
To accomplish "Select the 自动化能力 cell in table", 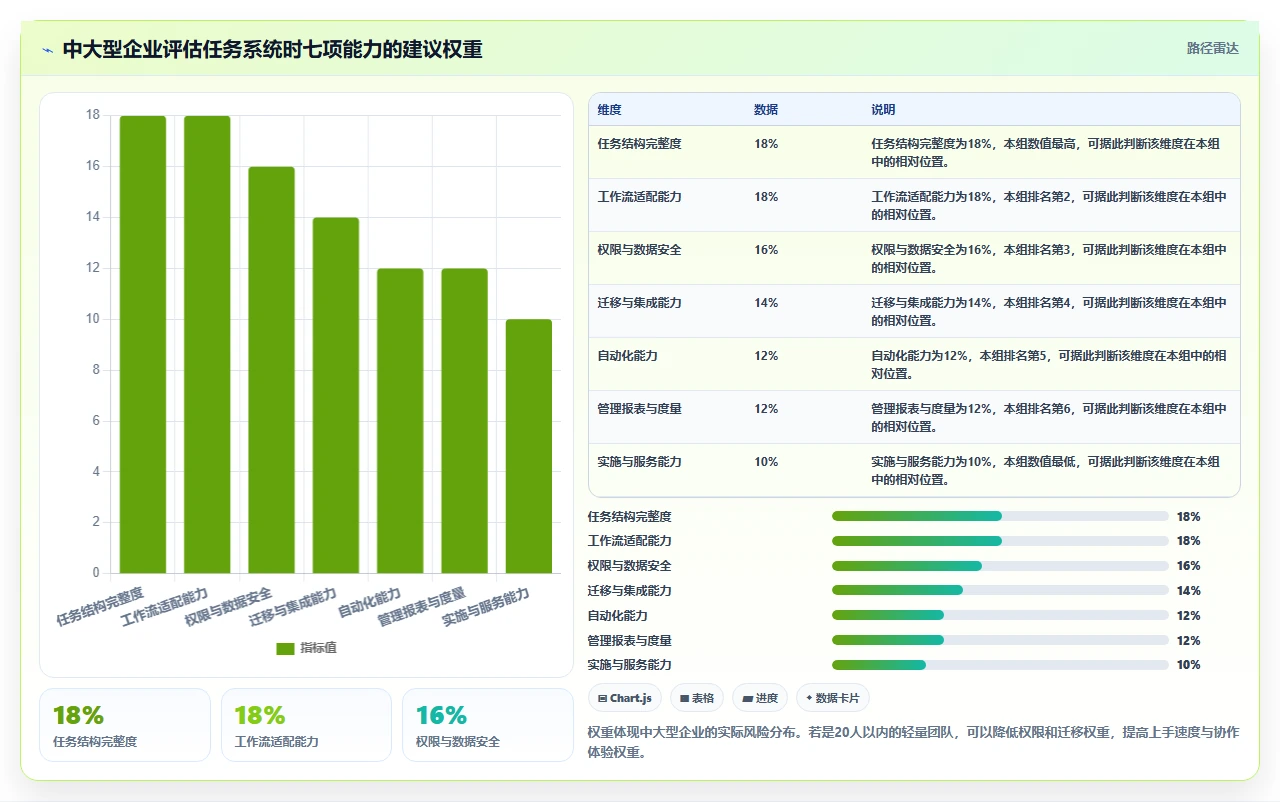I will click(627, 356).
